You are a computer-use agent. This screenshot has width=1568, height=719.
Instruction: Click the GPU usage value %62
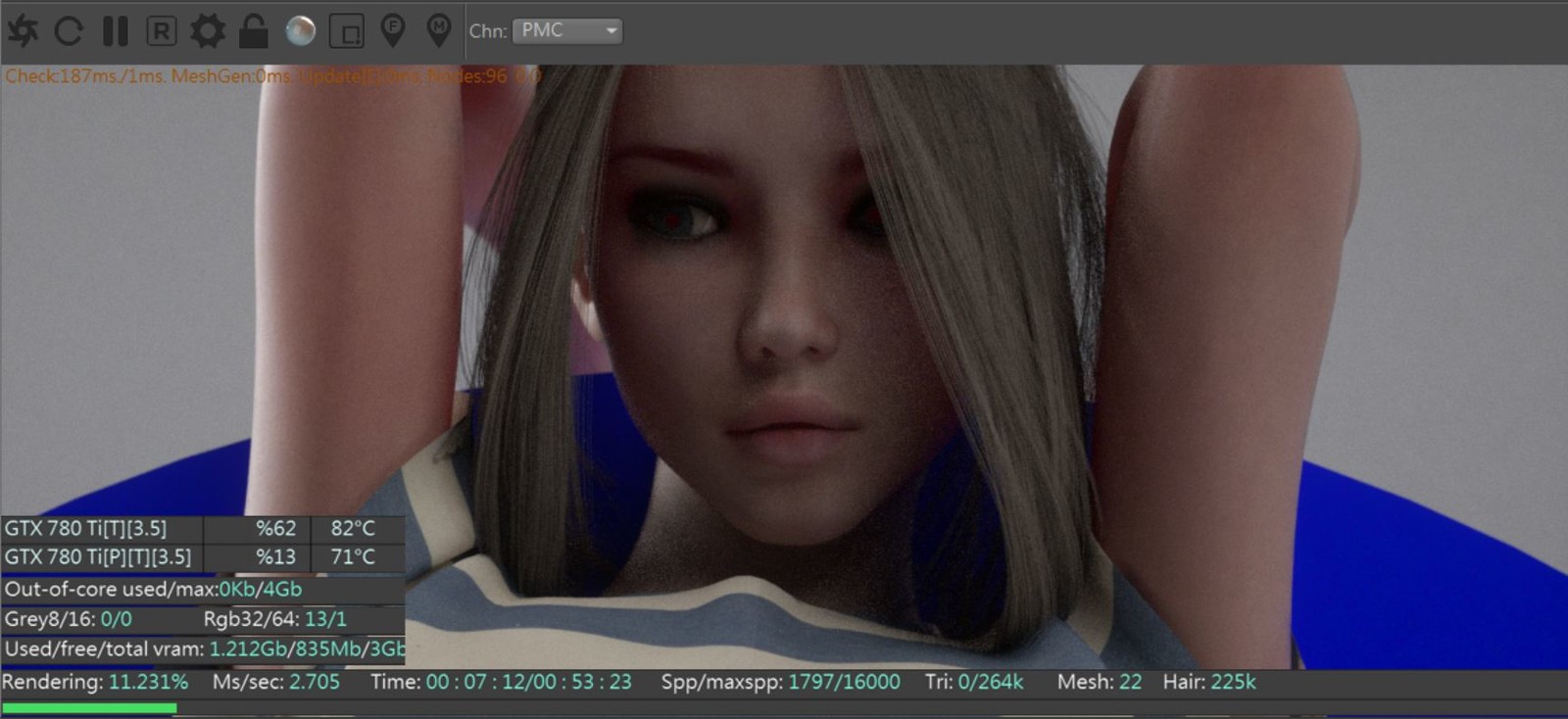[x=275, y=529]
